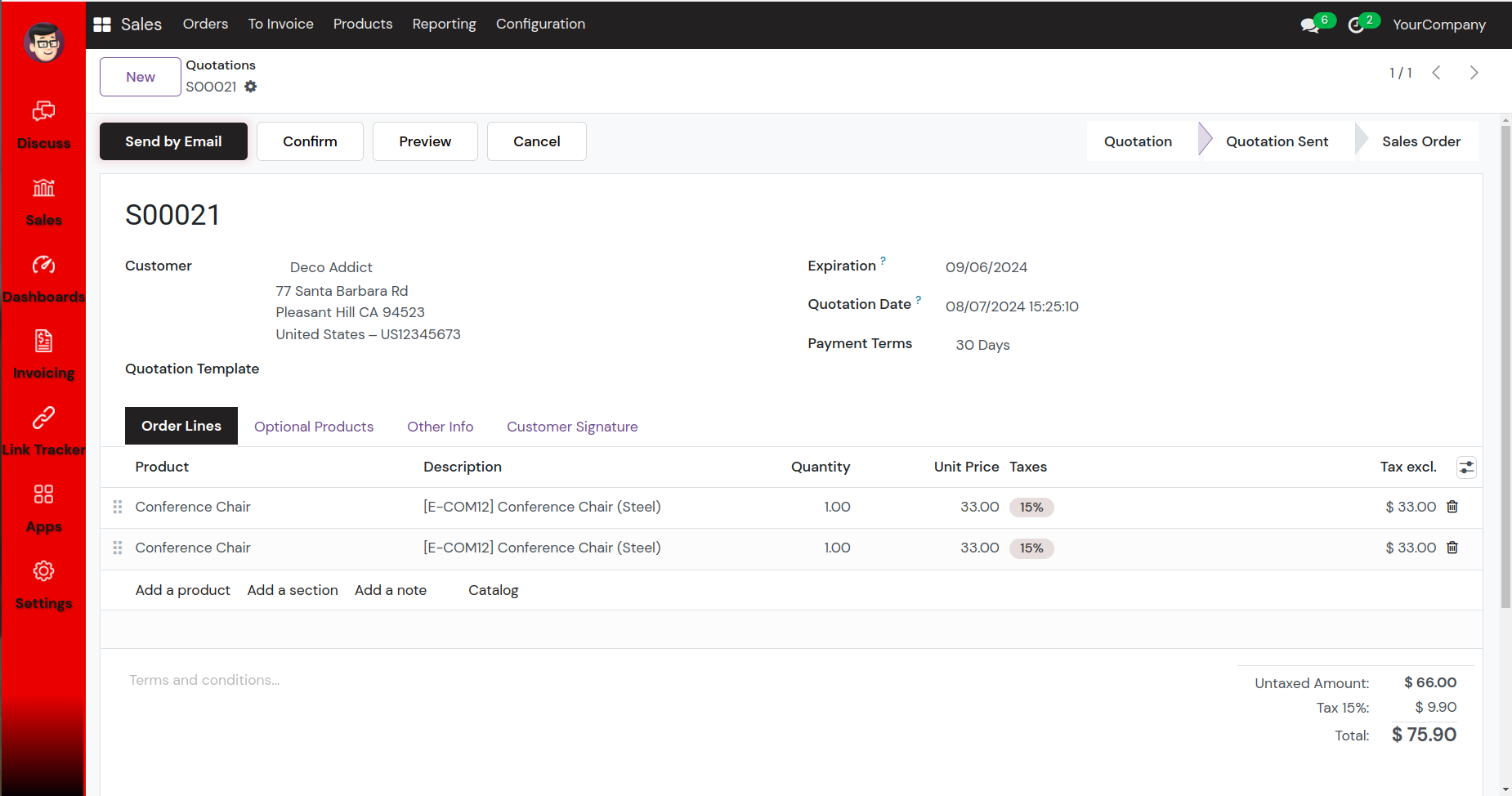
Task: Delete the first Conference Chair line
Action: pos(1452,507)
